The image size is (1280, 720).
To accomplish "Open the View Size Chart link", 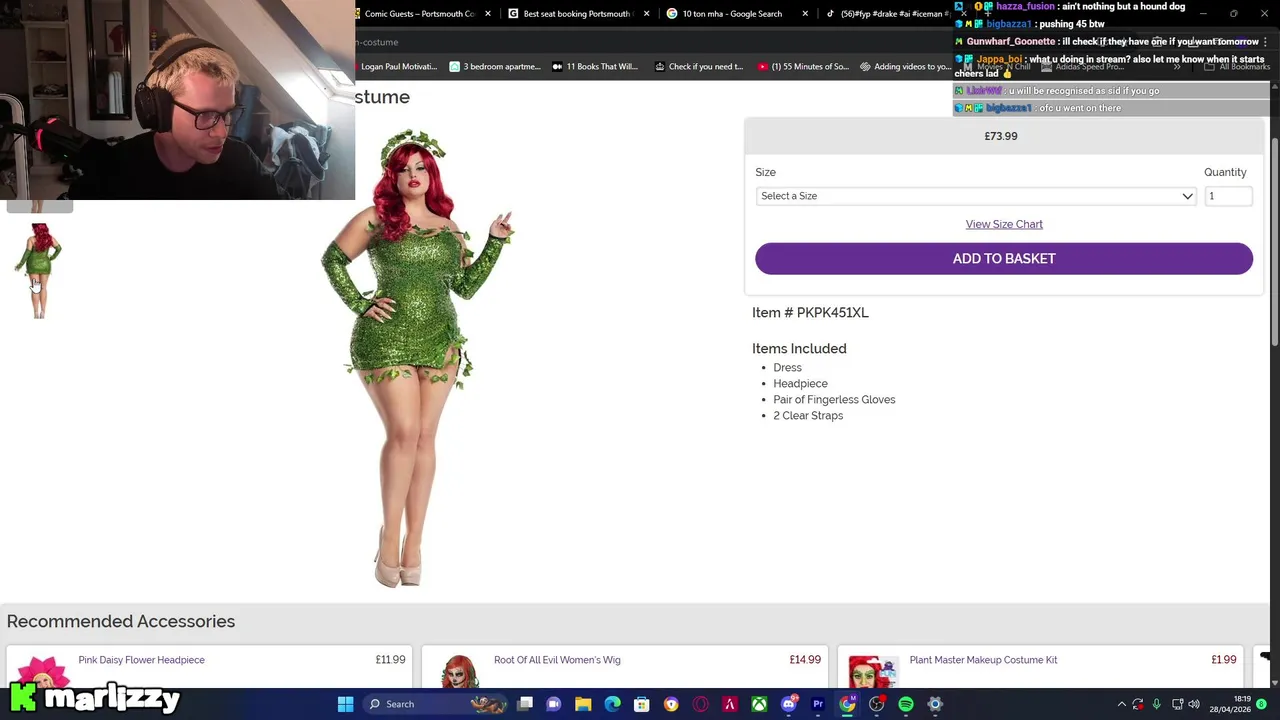I will point(1004,224).
